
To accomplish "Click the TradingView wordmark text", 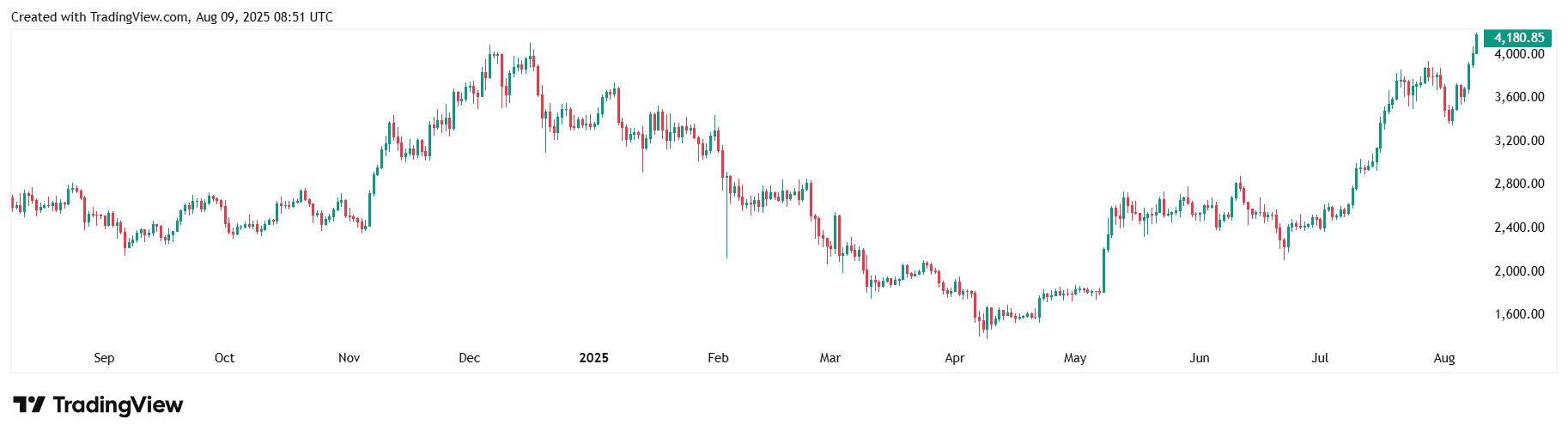I will (x=118, y=404).
